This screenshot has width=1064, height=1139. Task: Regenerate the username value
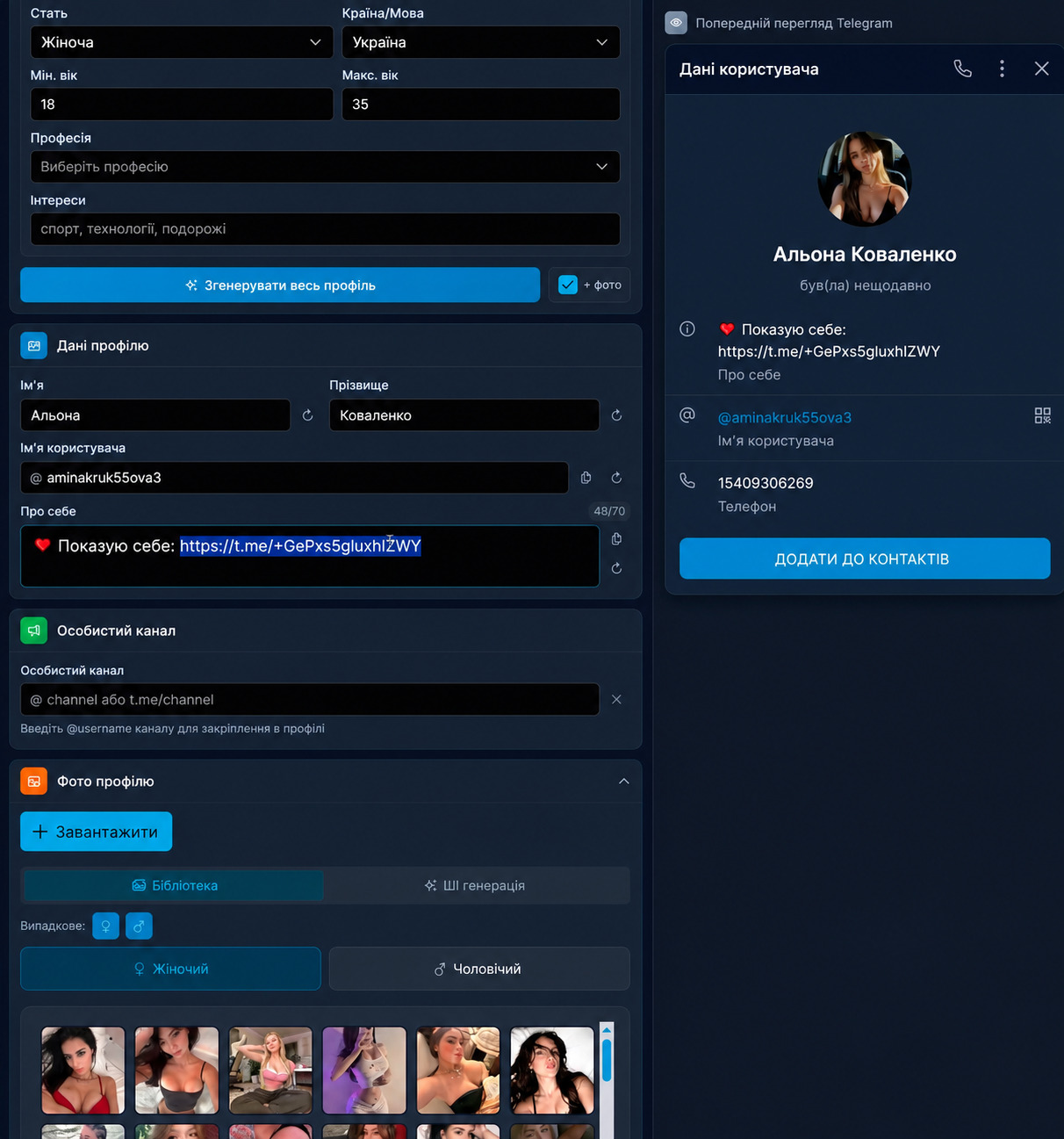coord(616,478)
